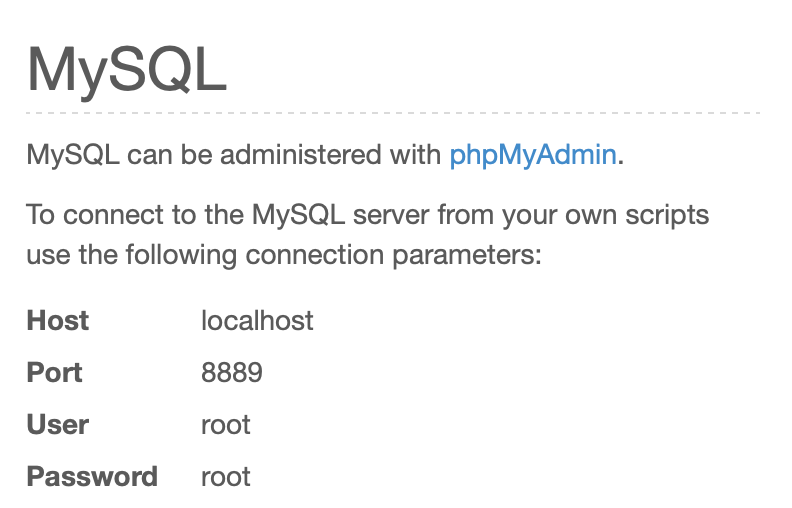Image resolution: width=792 pixels, height=508 pixels.
Task: Click the MySQL page heading
Action: pos(127,70)
